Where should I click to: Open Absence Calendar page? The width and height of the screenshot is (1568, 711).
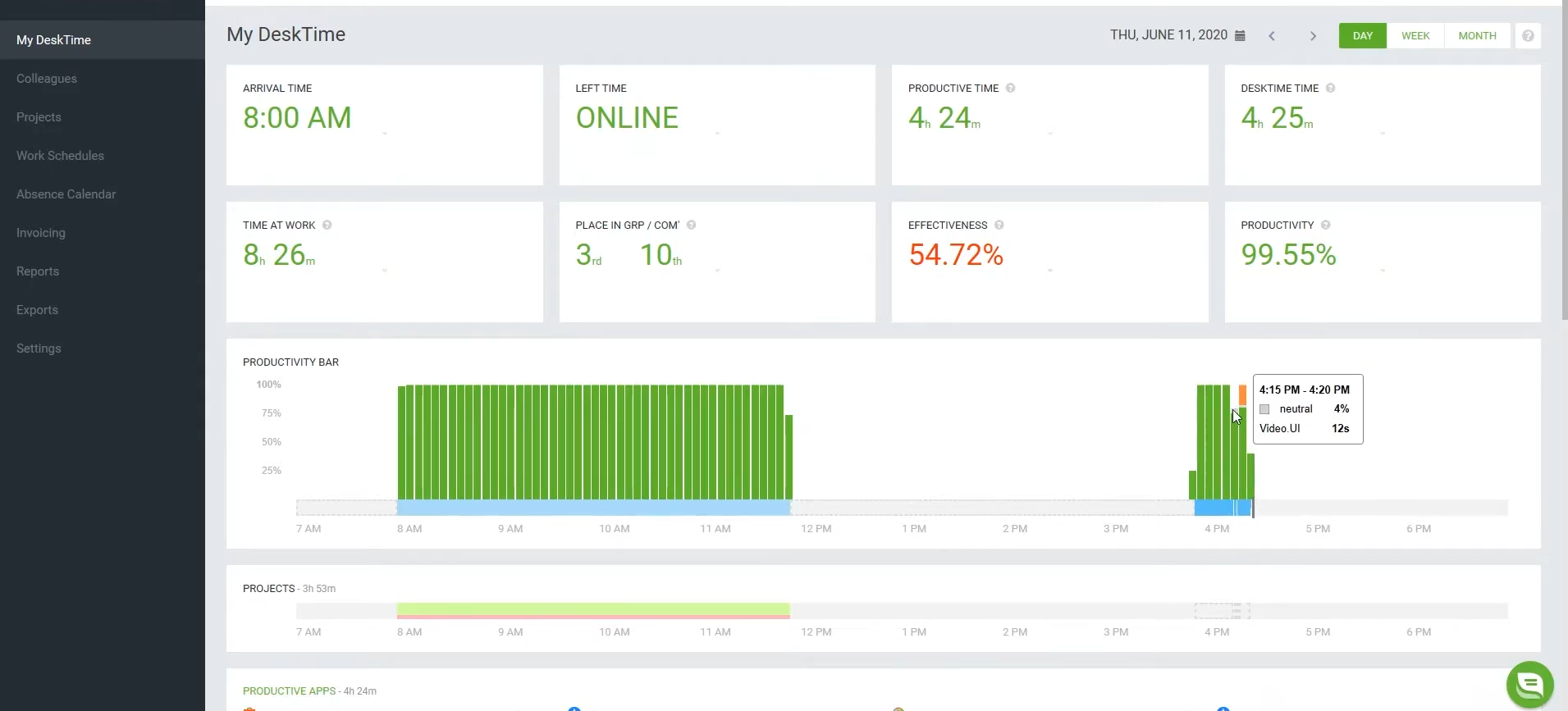pyautogui.click(x=103, y=194)
